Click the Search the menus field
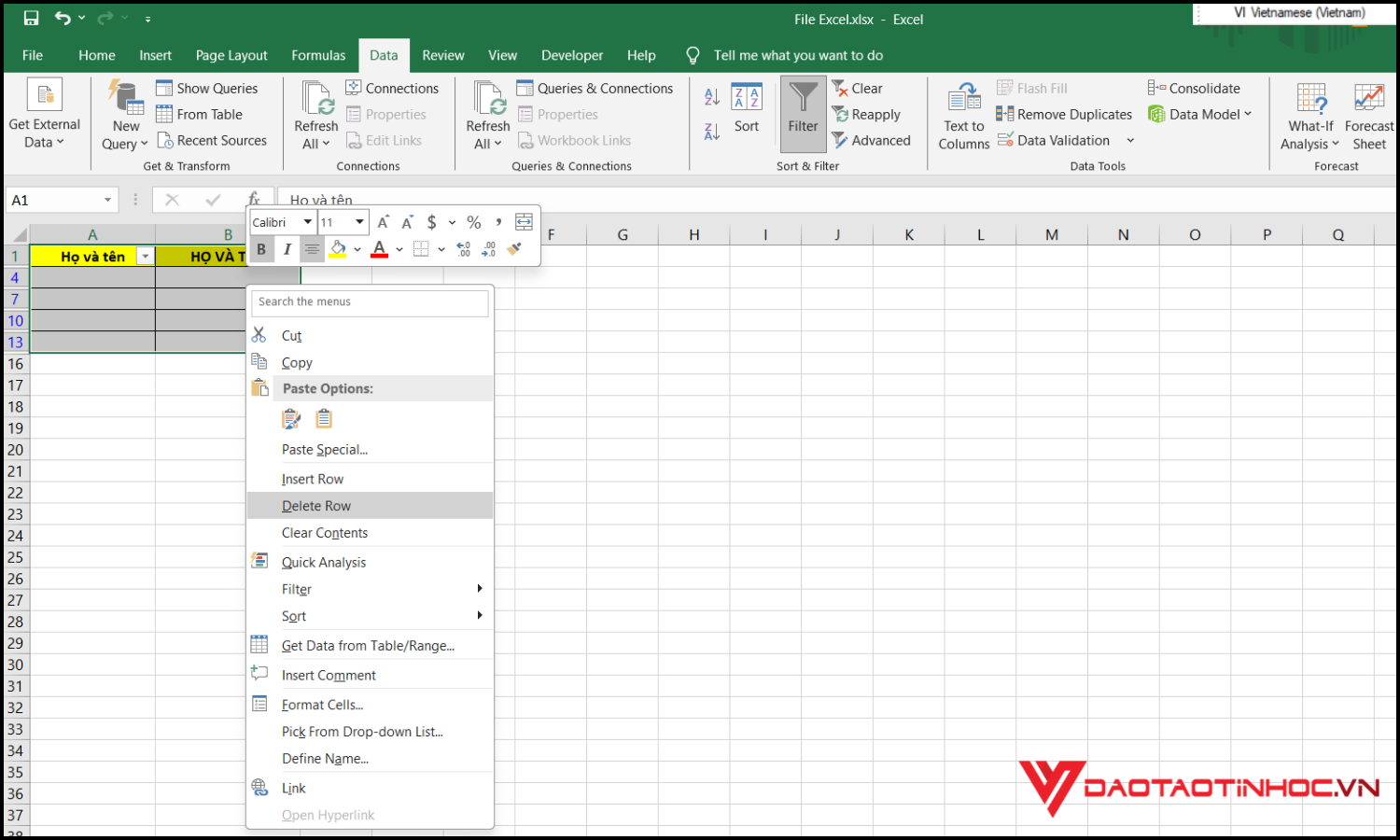 pyautogui.click(x=370, y=302)
